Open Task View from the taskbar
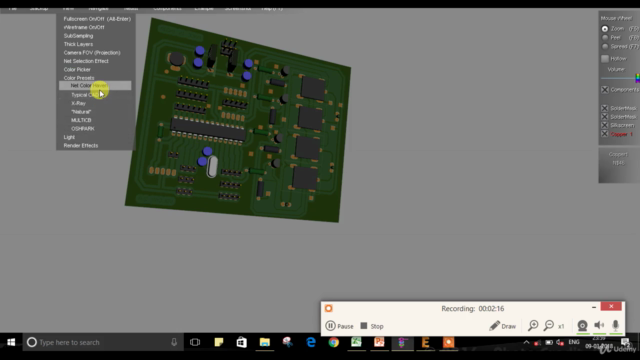This screenshot has height=360, width=640. [x=195, y=342]
